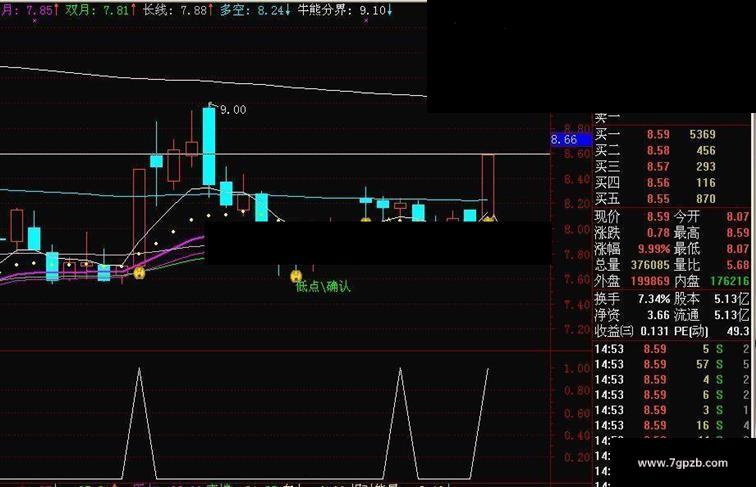Image resolution: width=756 pixels, height=487 pixels.
Task: Click the 多空: 8.24 indicator value
Action: click(x=255, y=10)
